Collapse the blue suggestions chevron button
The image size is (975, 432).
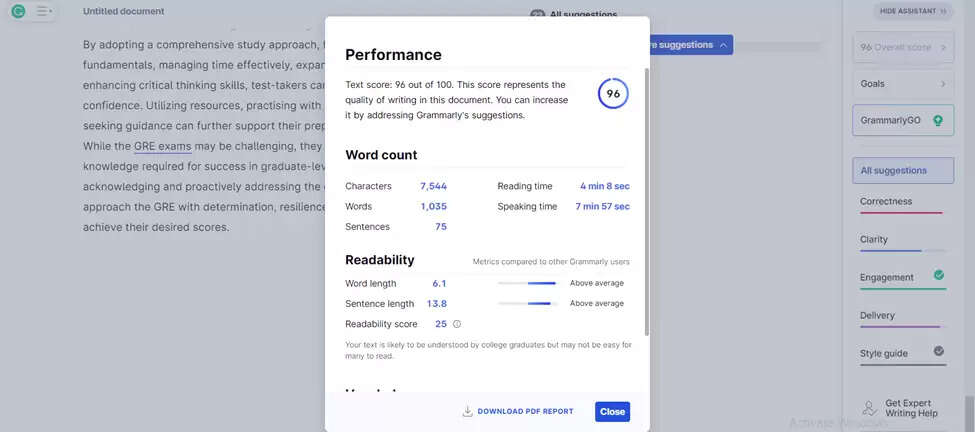click(723, 45)
